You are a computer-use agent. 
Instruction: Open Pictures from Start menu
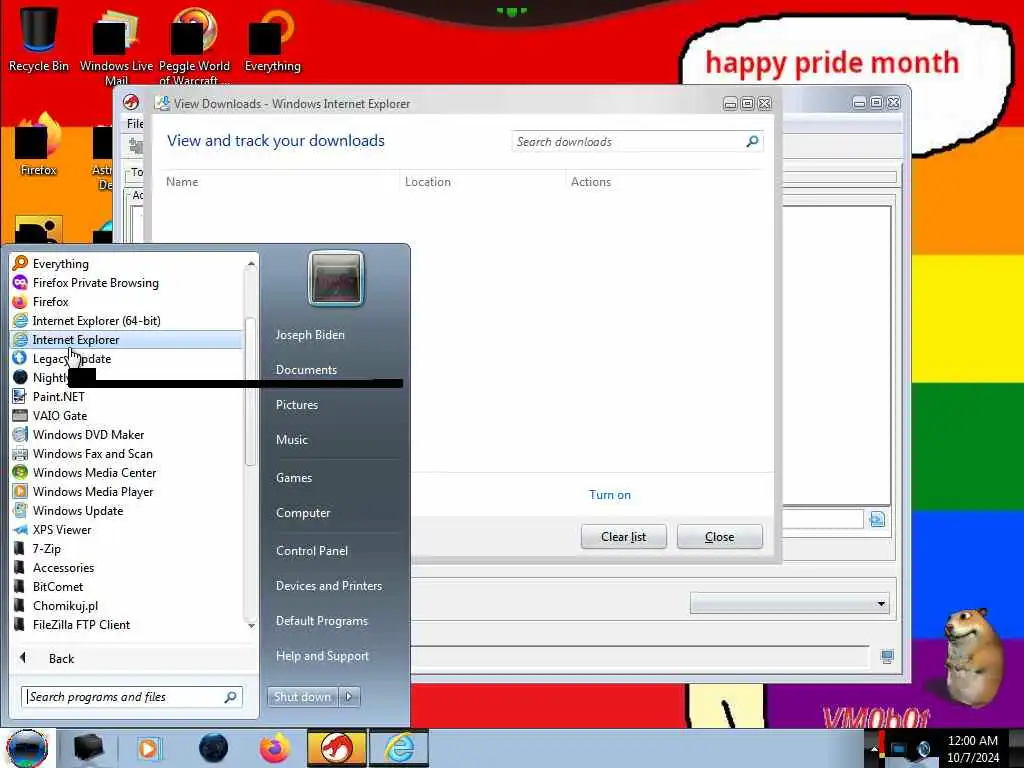[x=296, y=405]
